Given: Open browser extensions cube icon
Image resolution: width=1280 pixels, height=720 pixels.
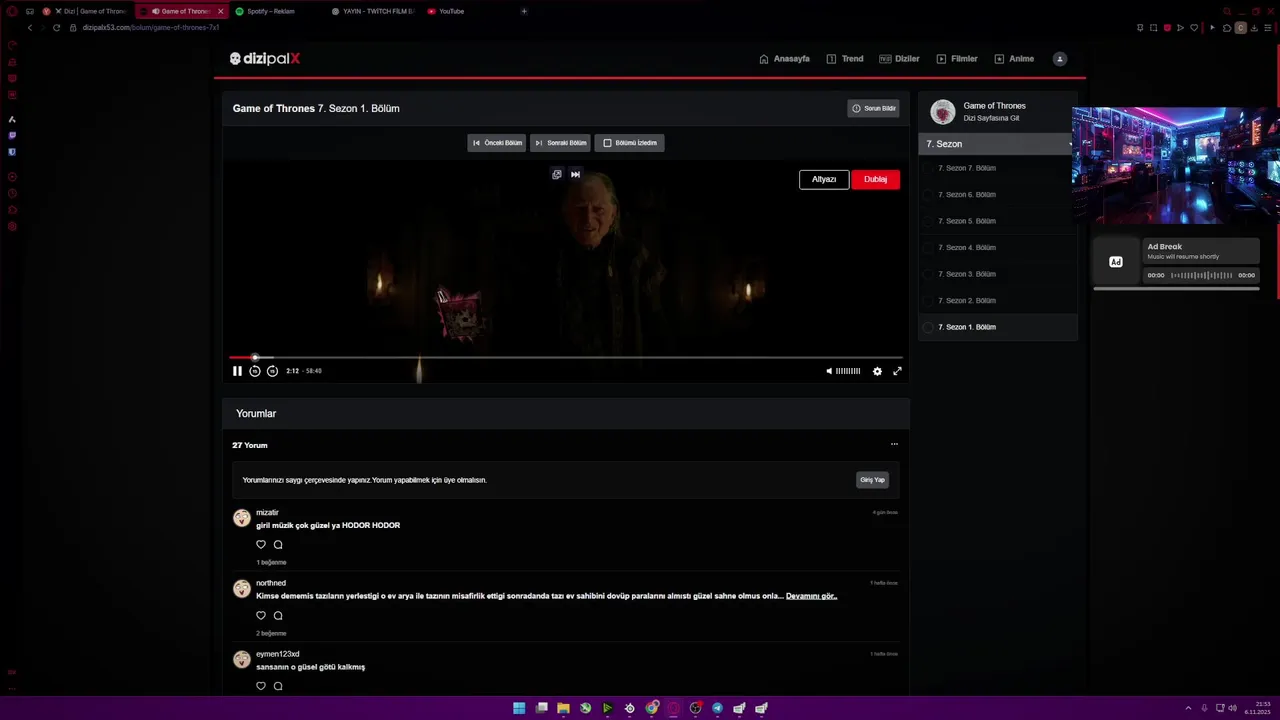Looking at the screenshot, I should tap(1227, 28).
